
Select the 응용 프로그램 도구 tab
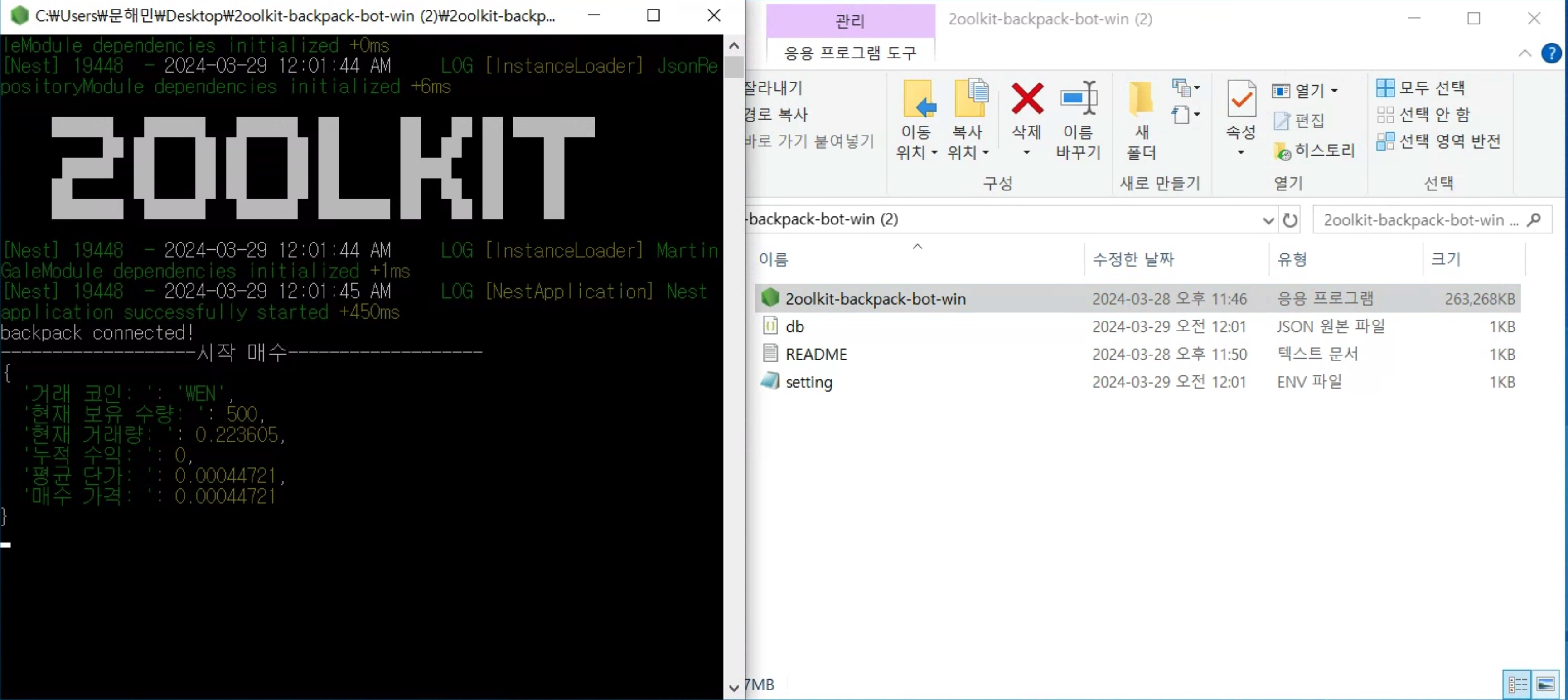[850, 53]
